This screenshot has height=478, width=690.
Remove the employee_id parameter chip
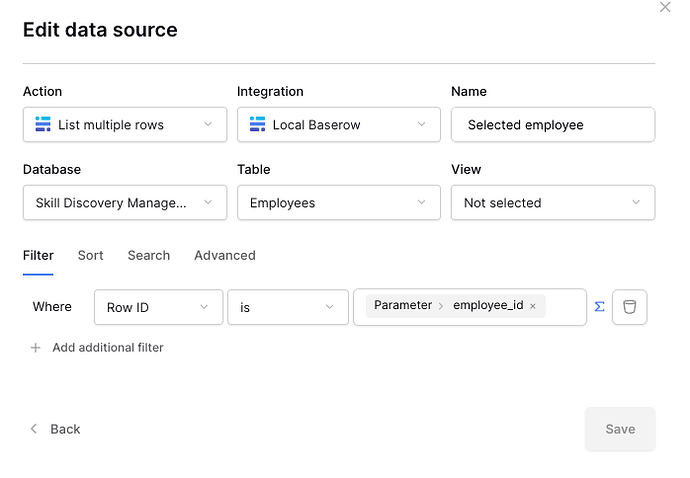pos(533,306)
